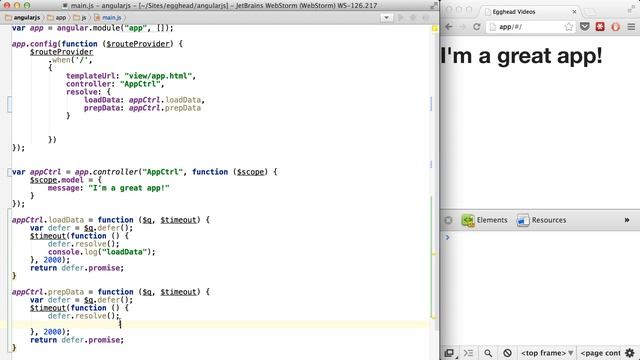Click the $routeProvider parameter in app.config

tap(138, 44)
